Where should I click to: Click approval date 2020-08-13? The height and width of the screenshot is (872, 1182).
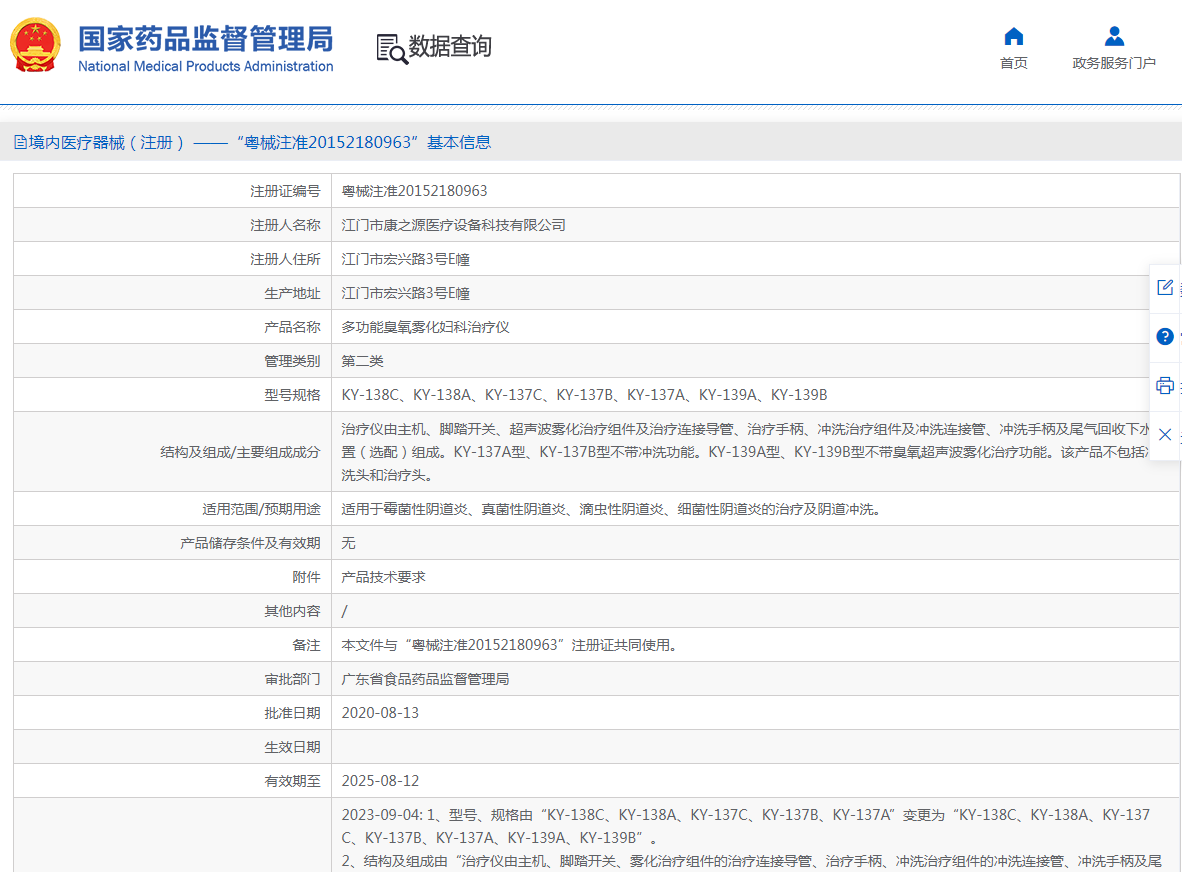point(380,713)
